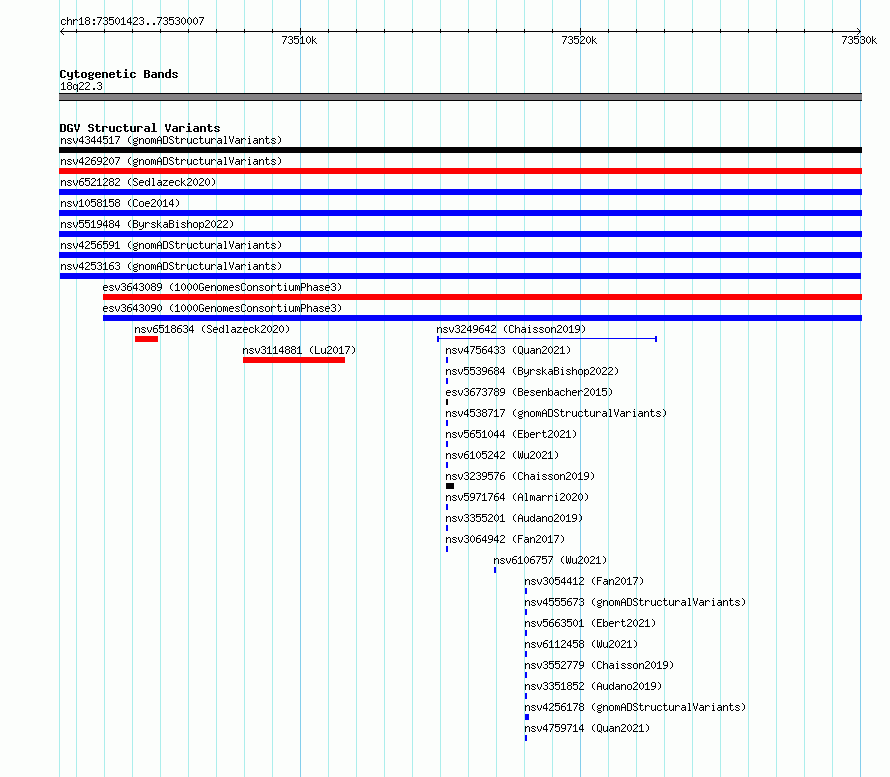
Task: Open nsv6106757 (Wu2021) label
Action: click(550, 560)
